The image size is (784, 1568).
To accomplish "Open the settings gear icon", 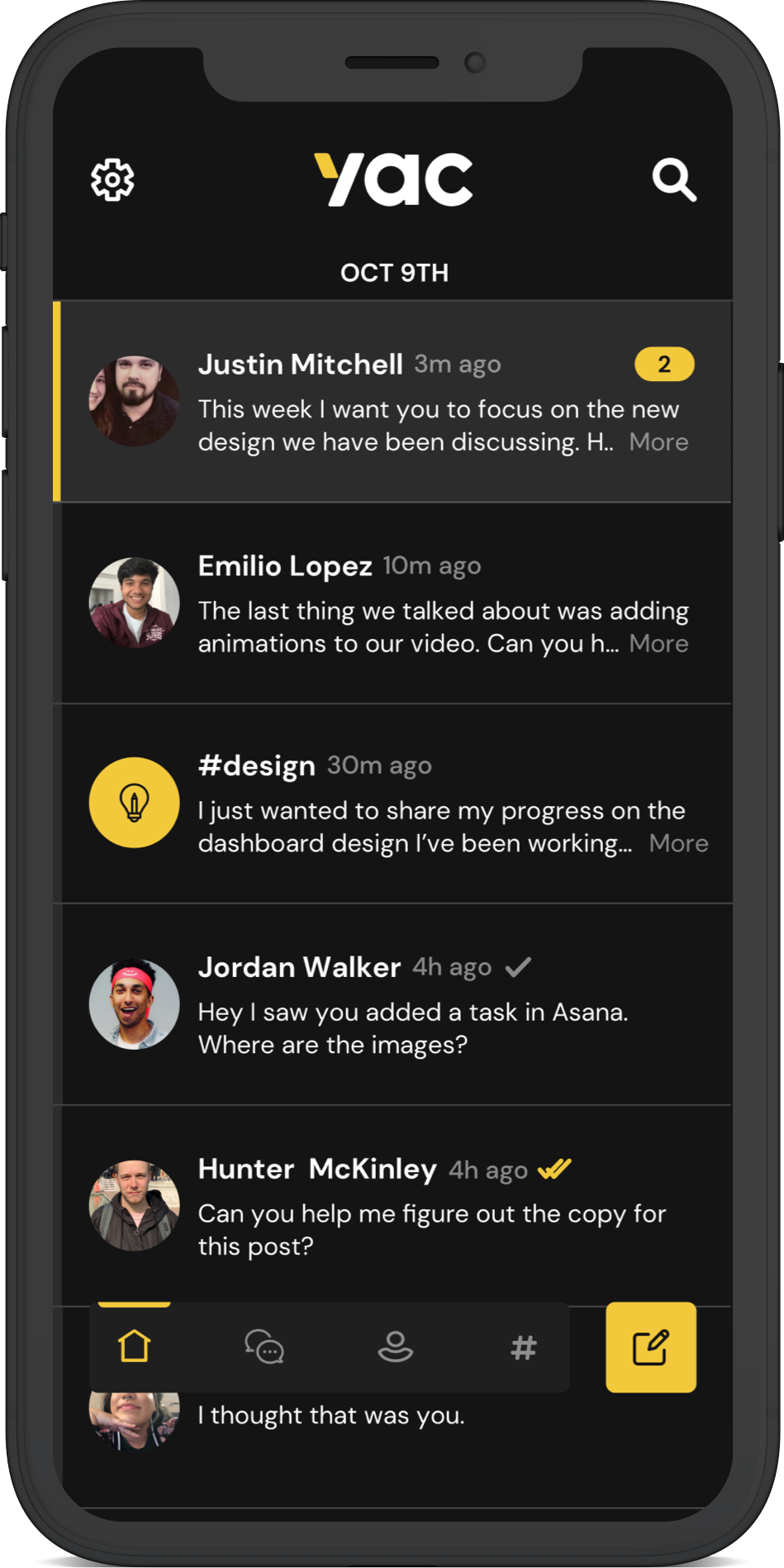I will pyautogui.click(x=112, y=179).
